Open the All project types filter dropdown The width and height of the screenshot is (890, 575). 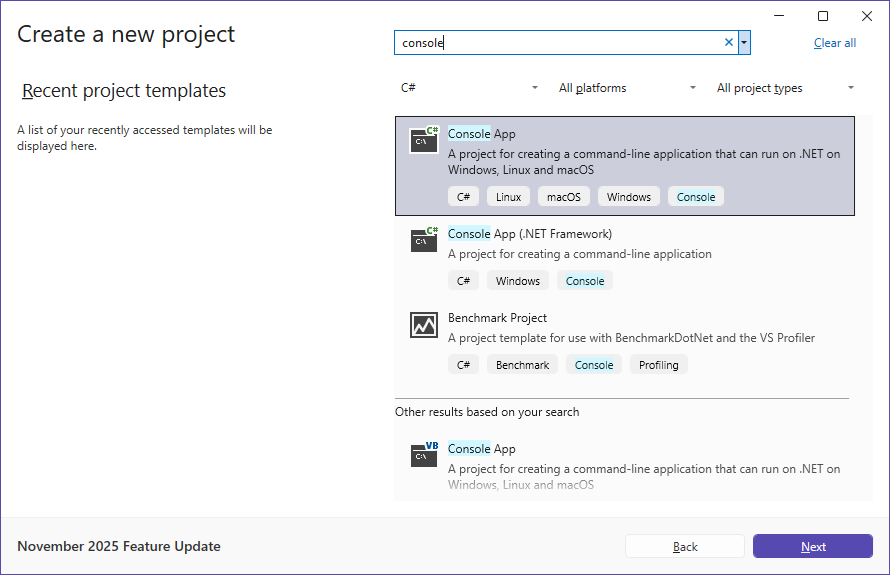click(x=785, y=88)
